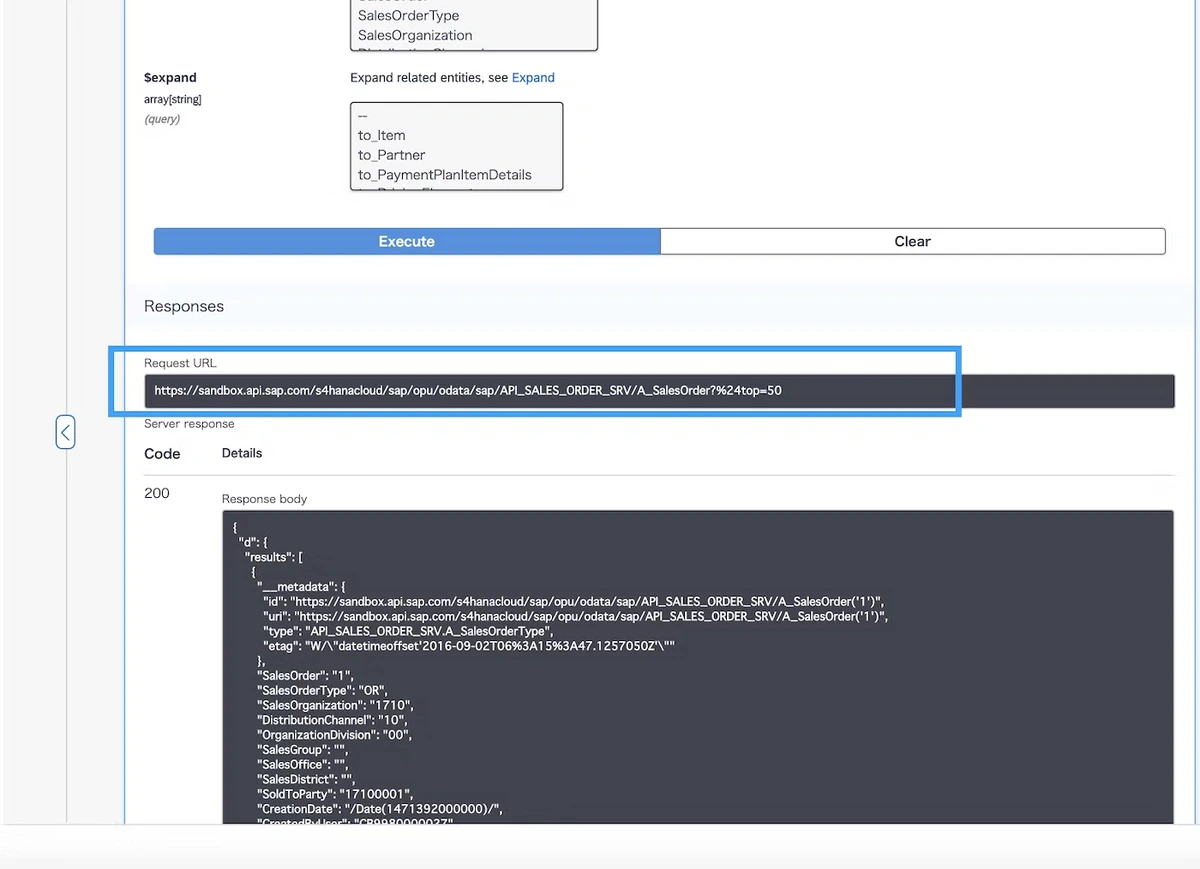Click the Request URL field

(x=659, y=391)
